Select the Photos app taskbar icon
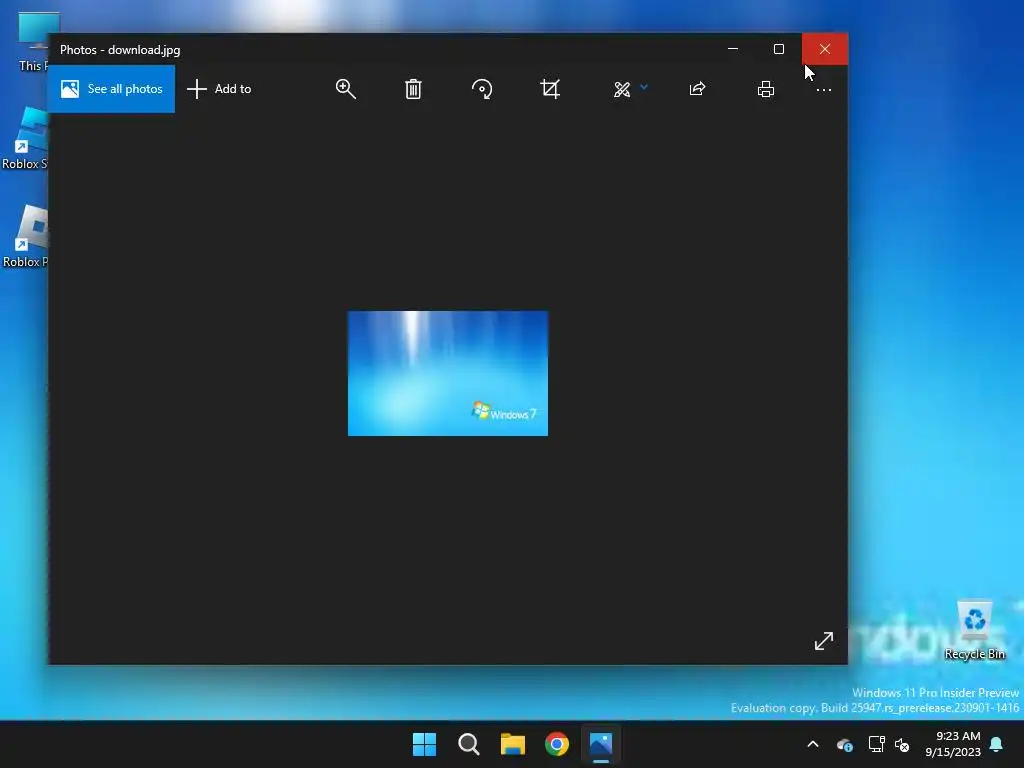Viewport: 1024px width, 768px height. click(601, 744)
